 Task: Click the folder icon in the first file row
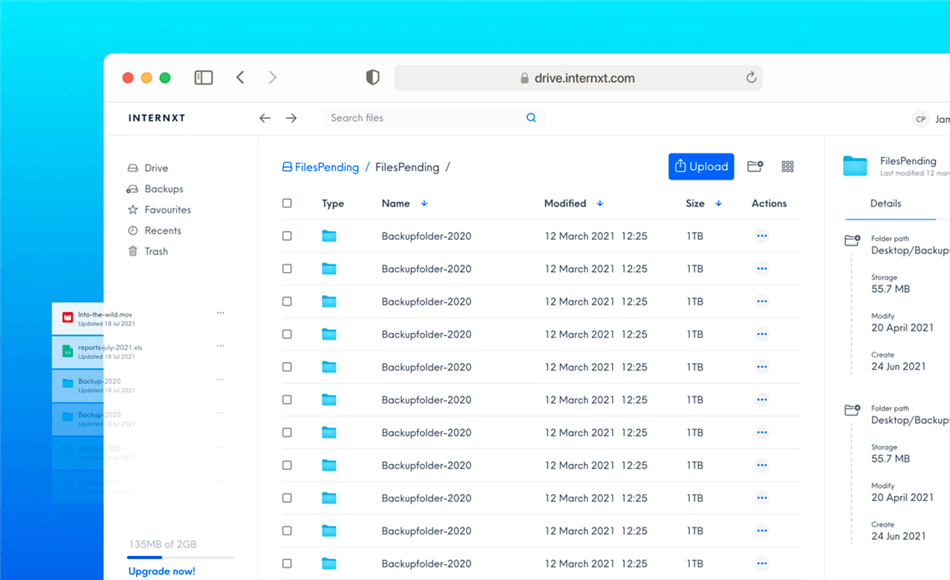329,236
